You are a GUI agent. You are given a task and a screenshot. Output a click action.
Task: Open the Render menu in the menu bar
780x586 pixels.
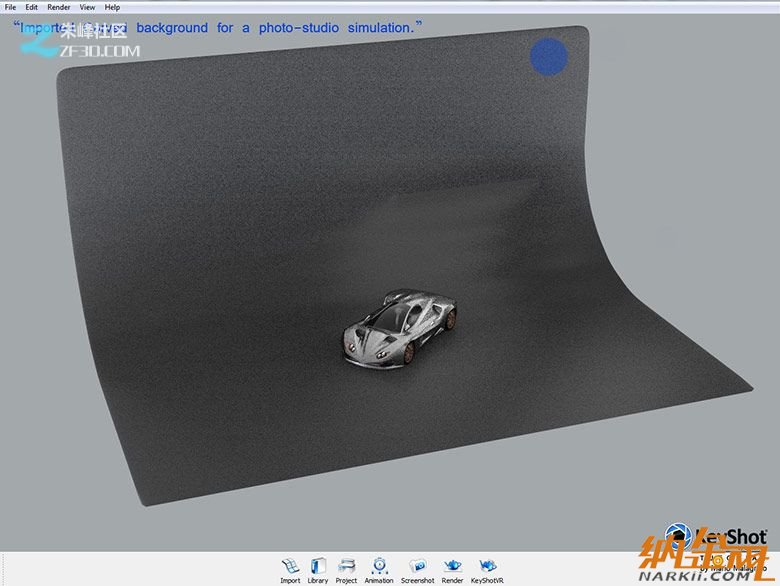tap(59, 7)
